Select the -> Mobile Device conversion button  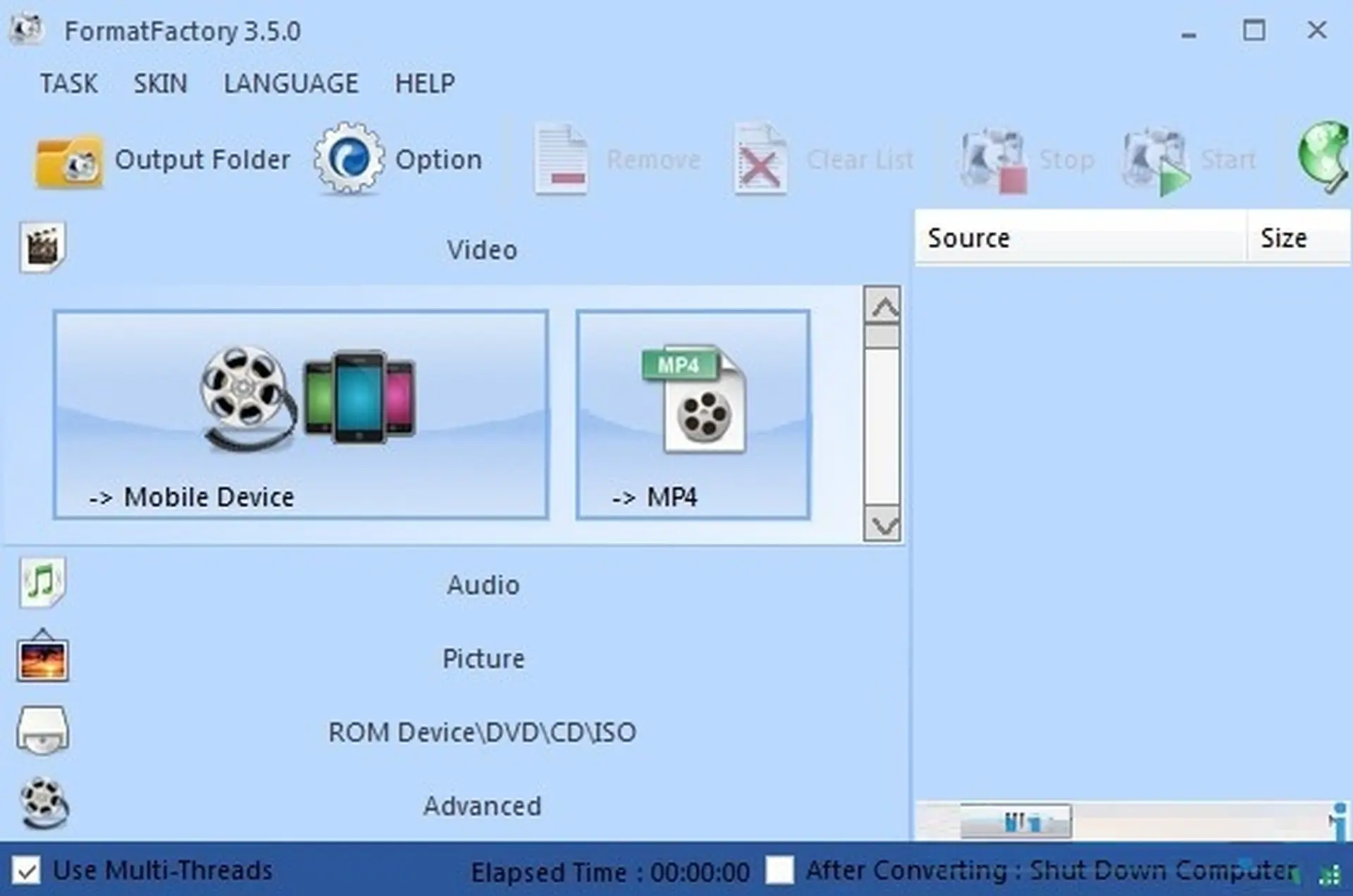click(x=301, y=415)
